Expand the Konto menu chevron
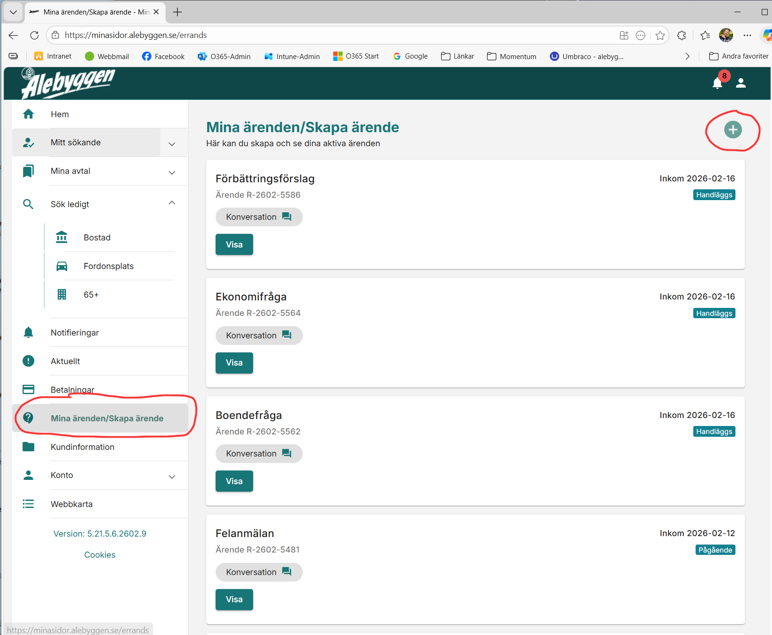The image size is (772, 635). coord(172,476)
